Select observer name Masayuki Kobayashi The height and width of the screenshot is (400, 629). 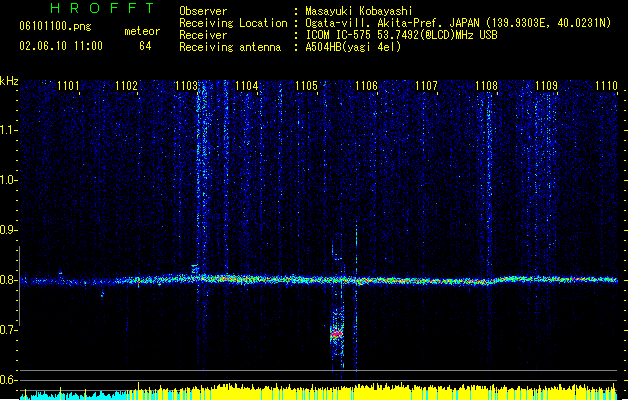click(x=359, y=11)
